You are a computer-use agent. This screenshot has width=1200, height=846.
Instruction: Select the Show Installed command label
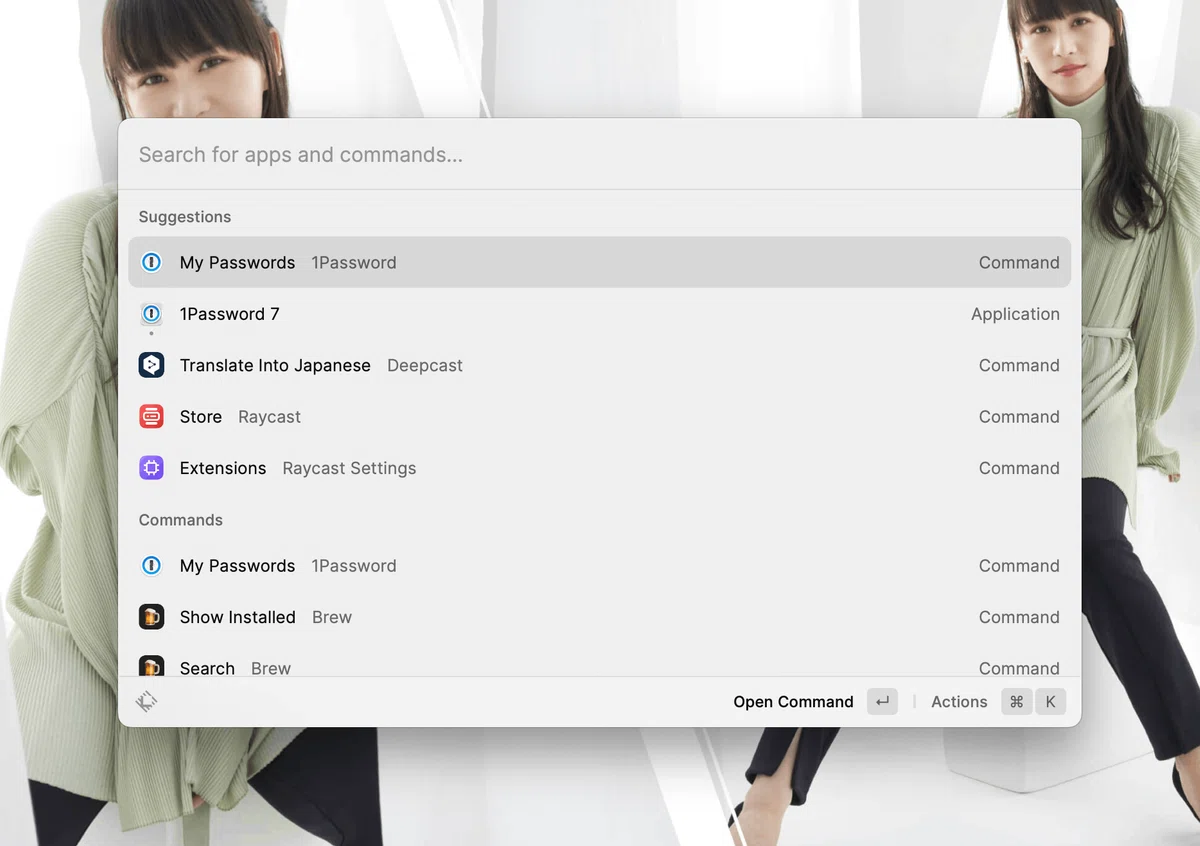click(238, 617)
